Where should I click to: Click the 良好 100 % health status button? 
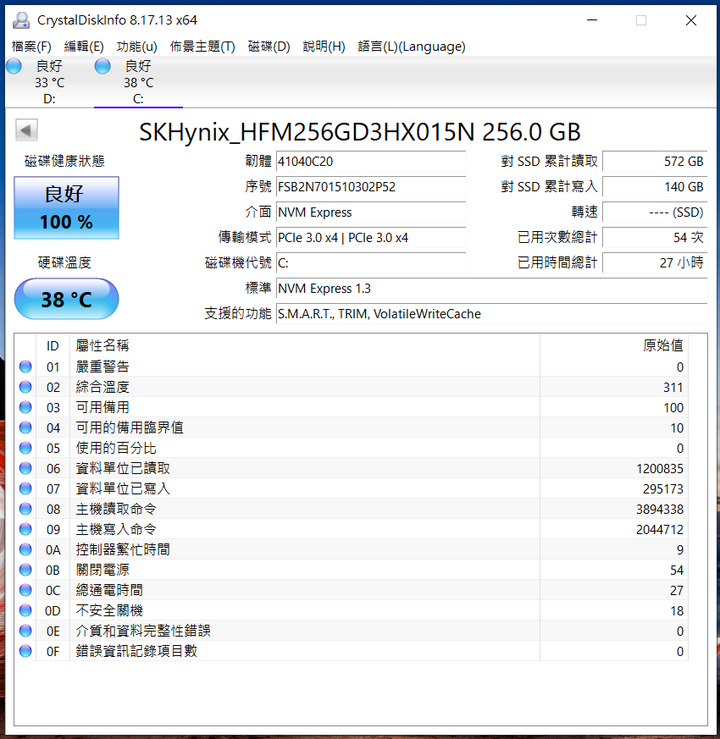click(66, 208)
